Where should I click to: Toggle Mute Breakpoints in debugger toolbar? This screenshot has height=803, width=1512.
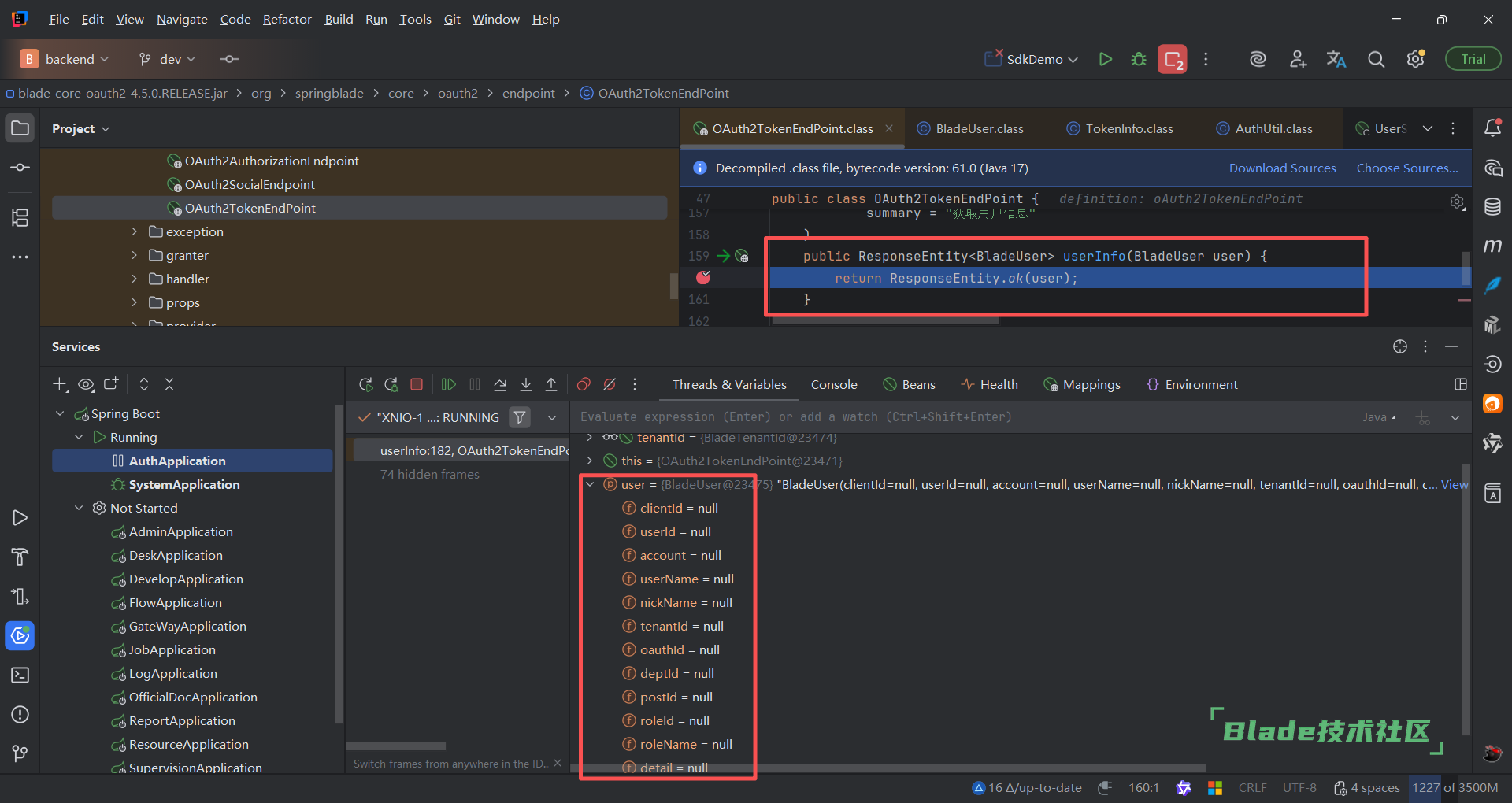pyautogui.click(x=610, y=384)
